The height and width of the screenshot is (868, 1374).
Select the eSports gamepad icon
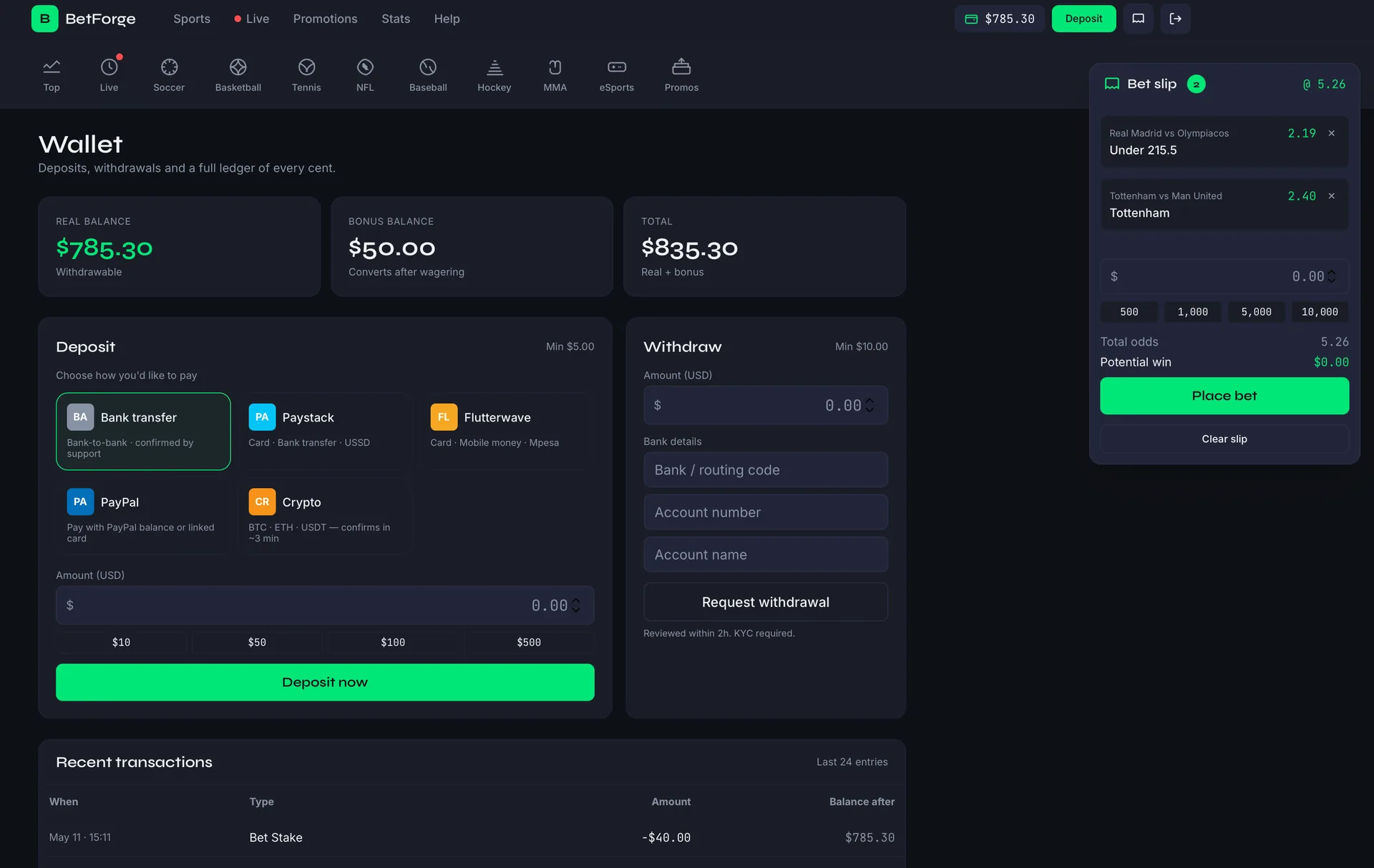pyautogui.click(x=617, y=67)
